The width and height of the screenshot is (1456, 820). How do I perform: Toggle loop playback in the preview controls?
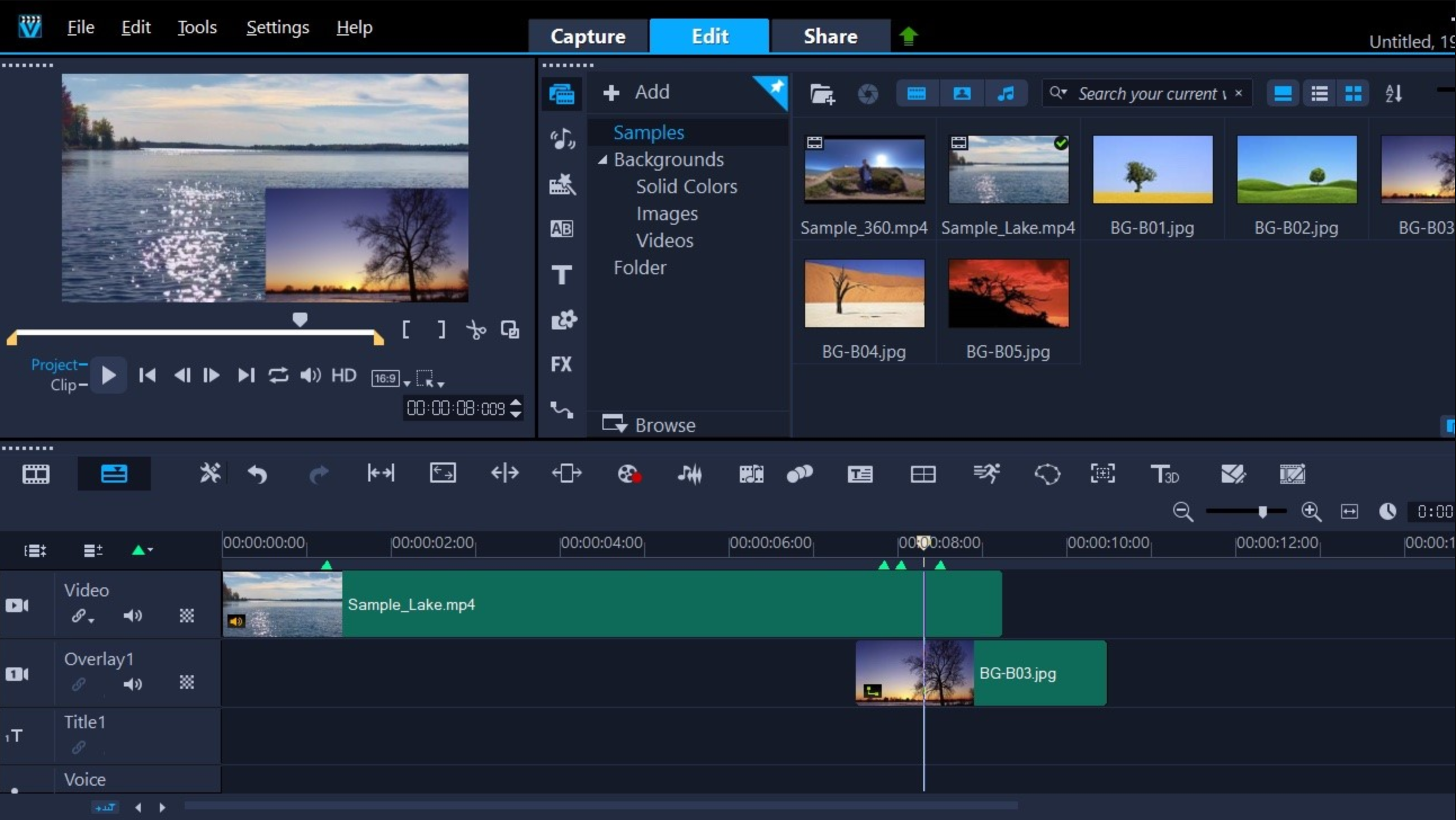[x=278, y=375]
